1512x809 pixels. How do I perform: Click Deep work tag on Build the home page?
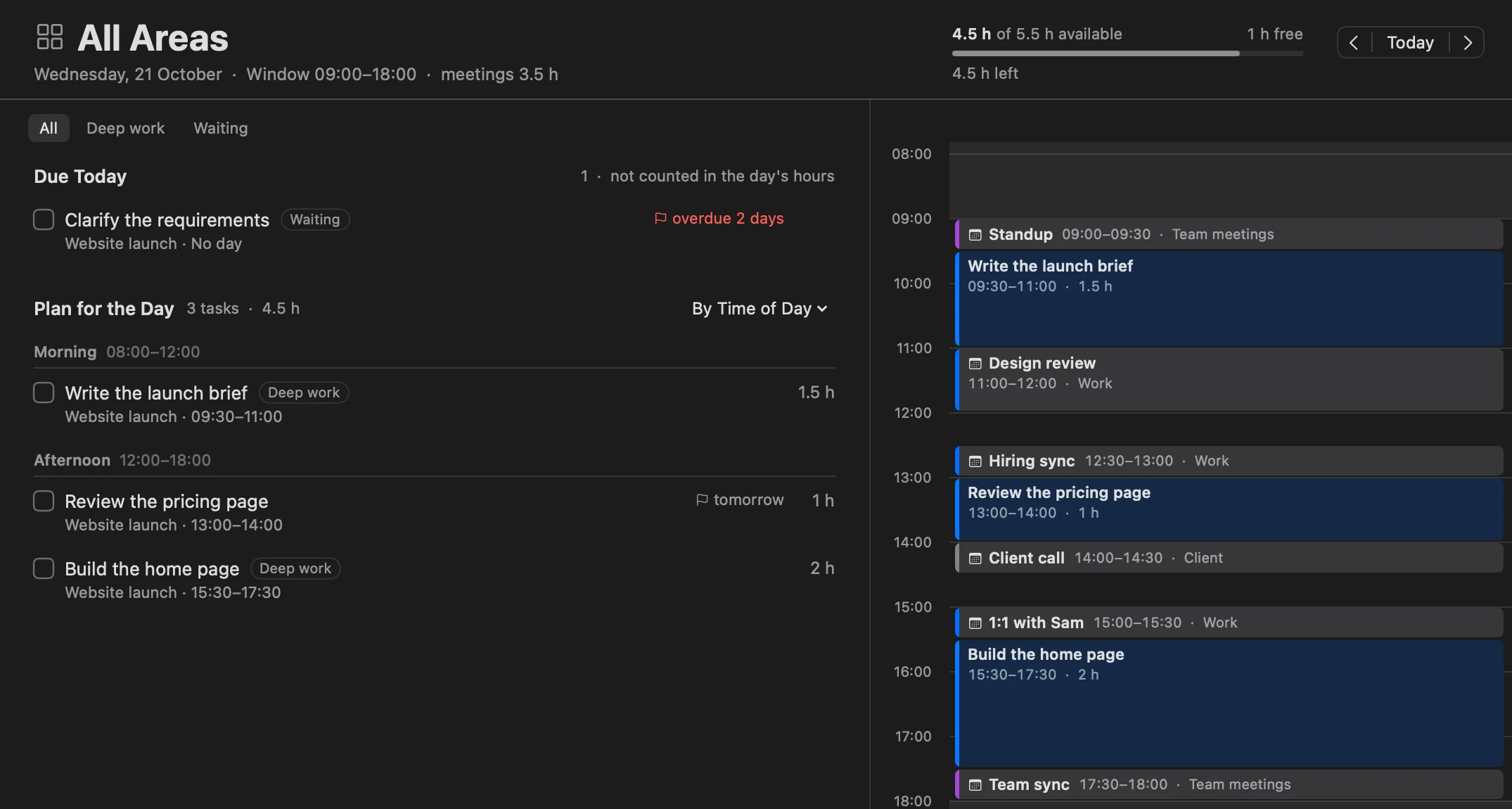coord(295,568)
